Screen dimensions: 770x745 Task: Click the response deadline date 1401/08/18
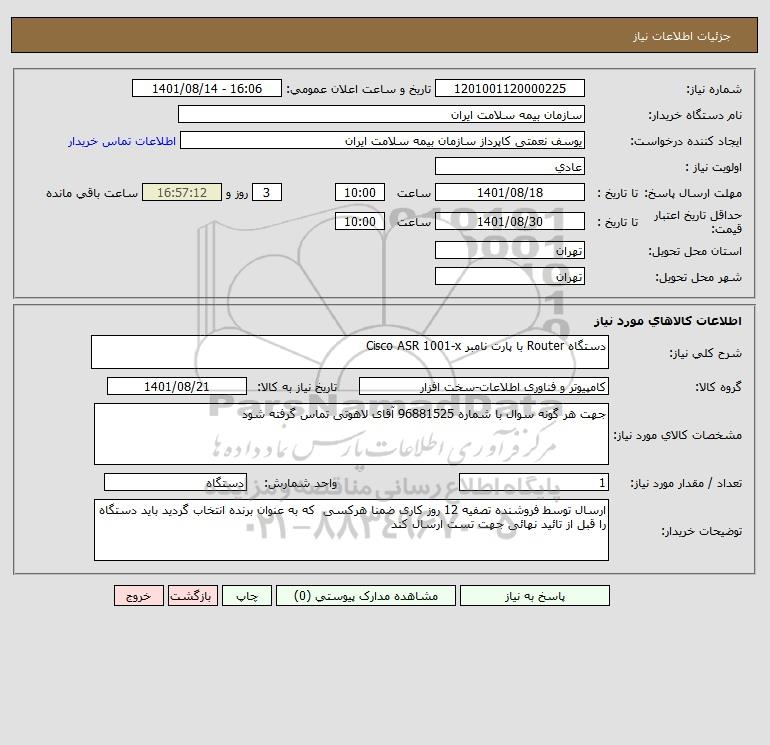[510, 193]
